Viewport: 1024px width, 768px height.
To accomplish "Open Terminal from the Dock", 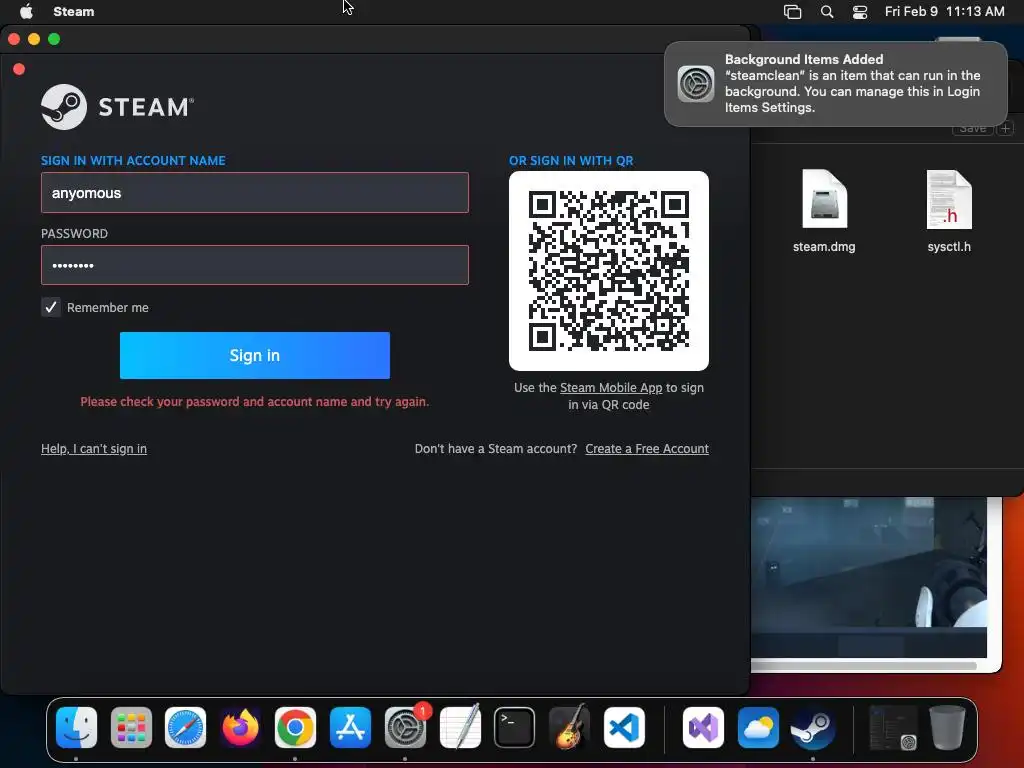I will 515,728.
